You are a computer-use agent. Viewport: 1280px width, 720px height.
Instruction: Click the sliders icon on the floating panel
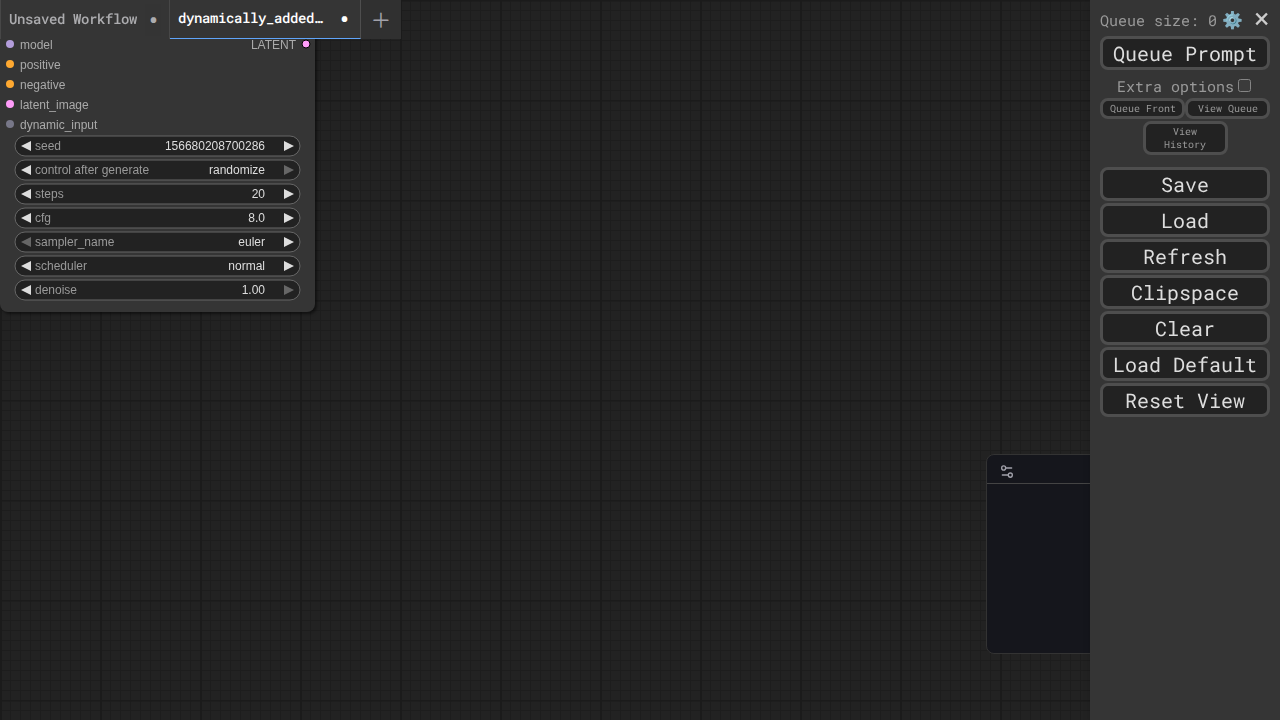coord(1007,471)
